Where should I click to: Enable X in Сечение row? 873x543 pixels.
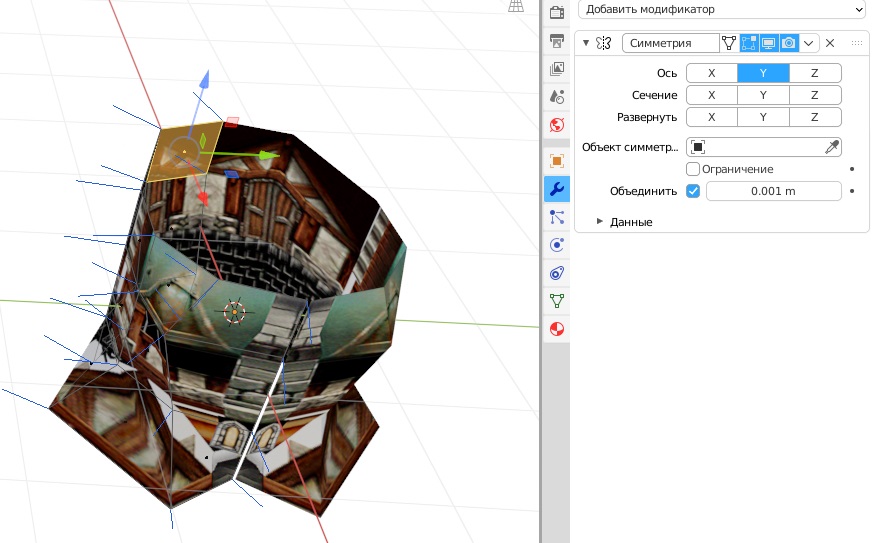click(x=712, y=95)
